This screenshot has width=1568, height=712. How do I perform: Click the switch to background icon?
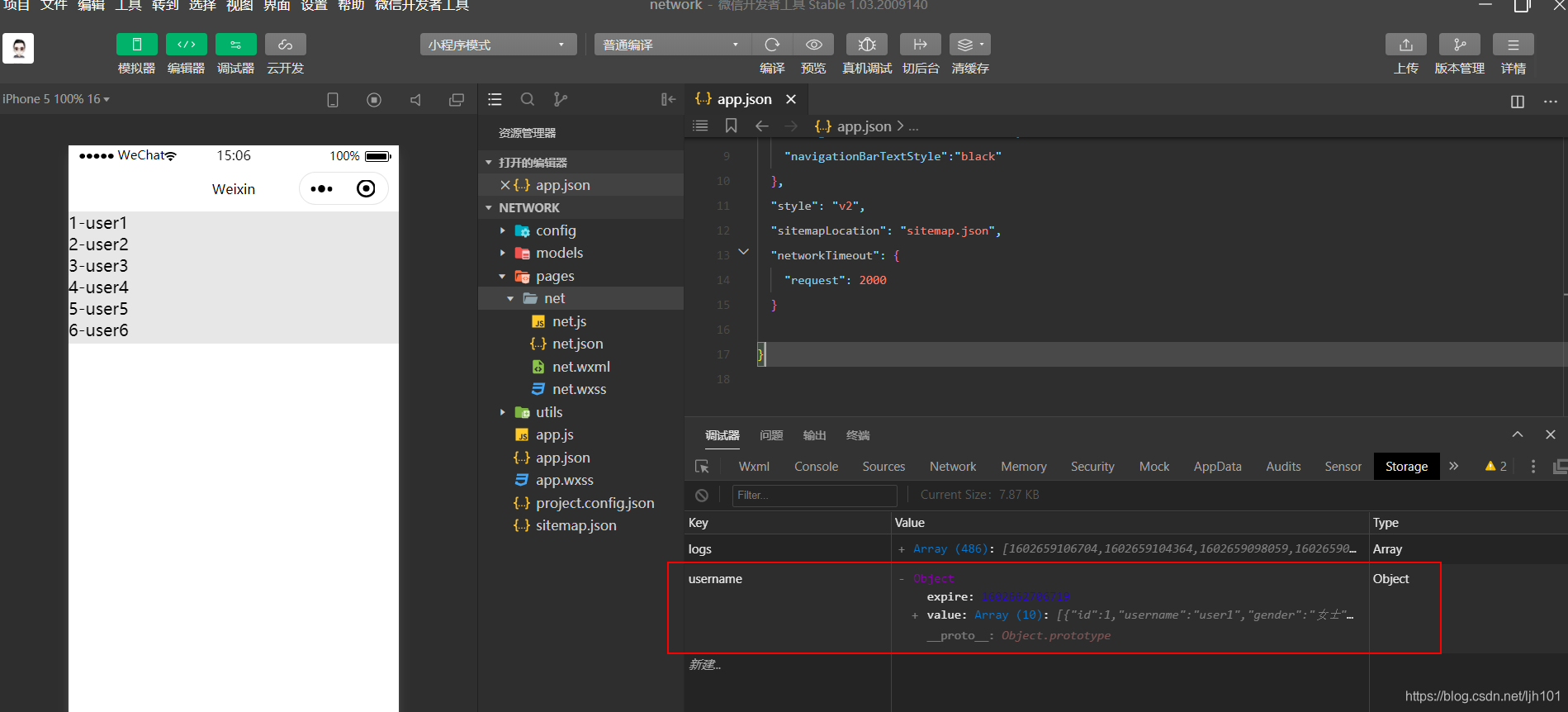(x=921, y=44)
